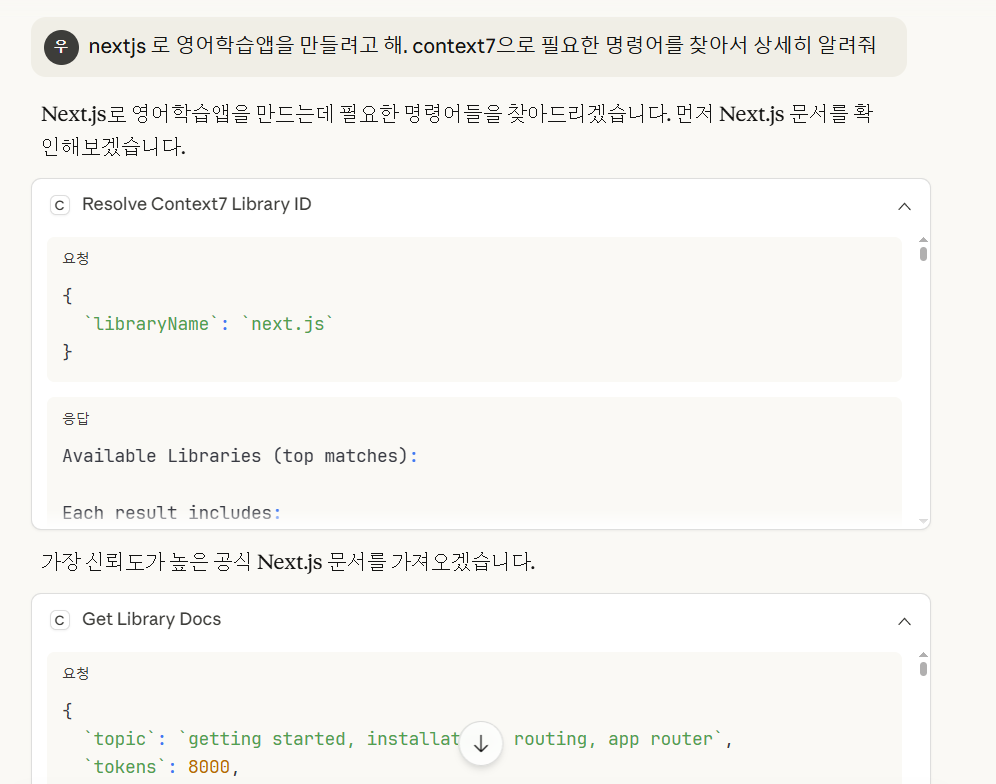996x784 pixels.
Task: Click the sentence '가장 신뢰도가 높은 공식 Next.js 문서를 가져오겠습니다.'
Action: coord(288,562)
